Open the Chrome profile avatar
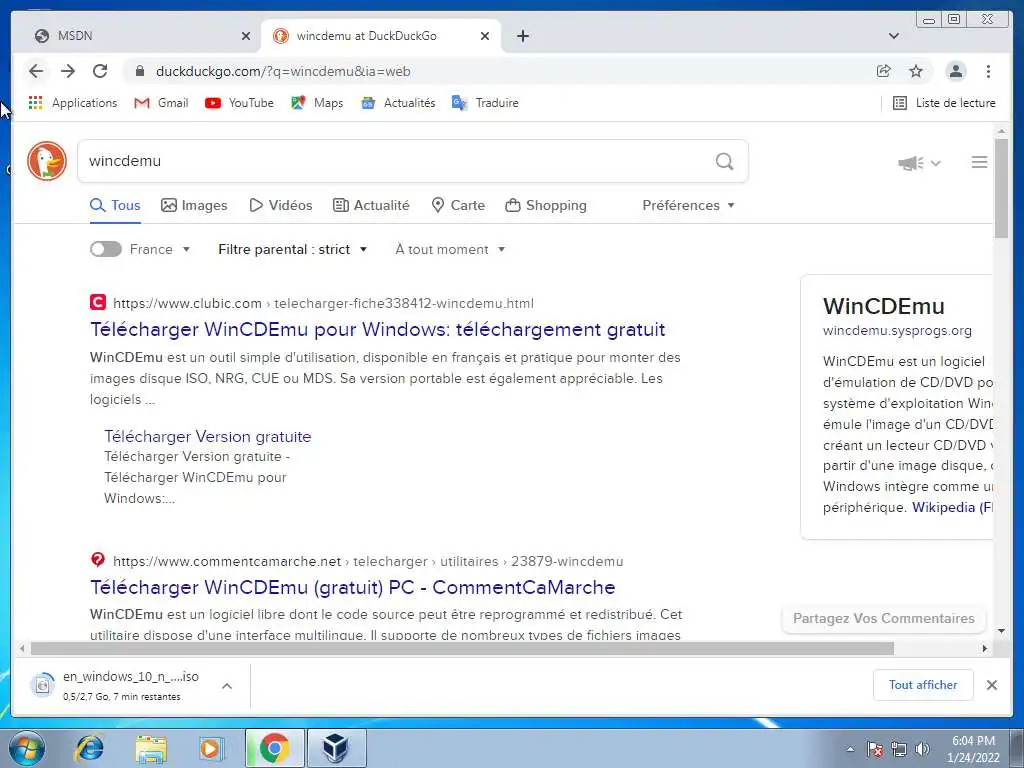Viewport: 1024px width, 768px height. (955, 71)
